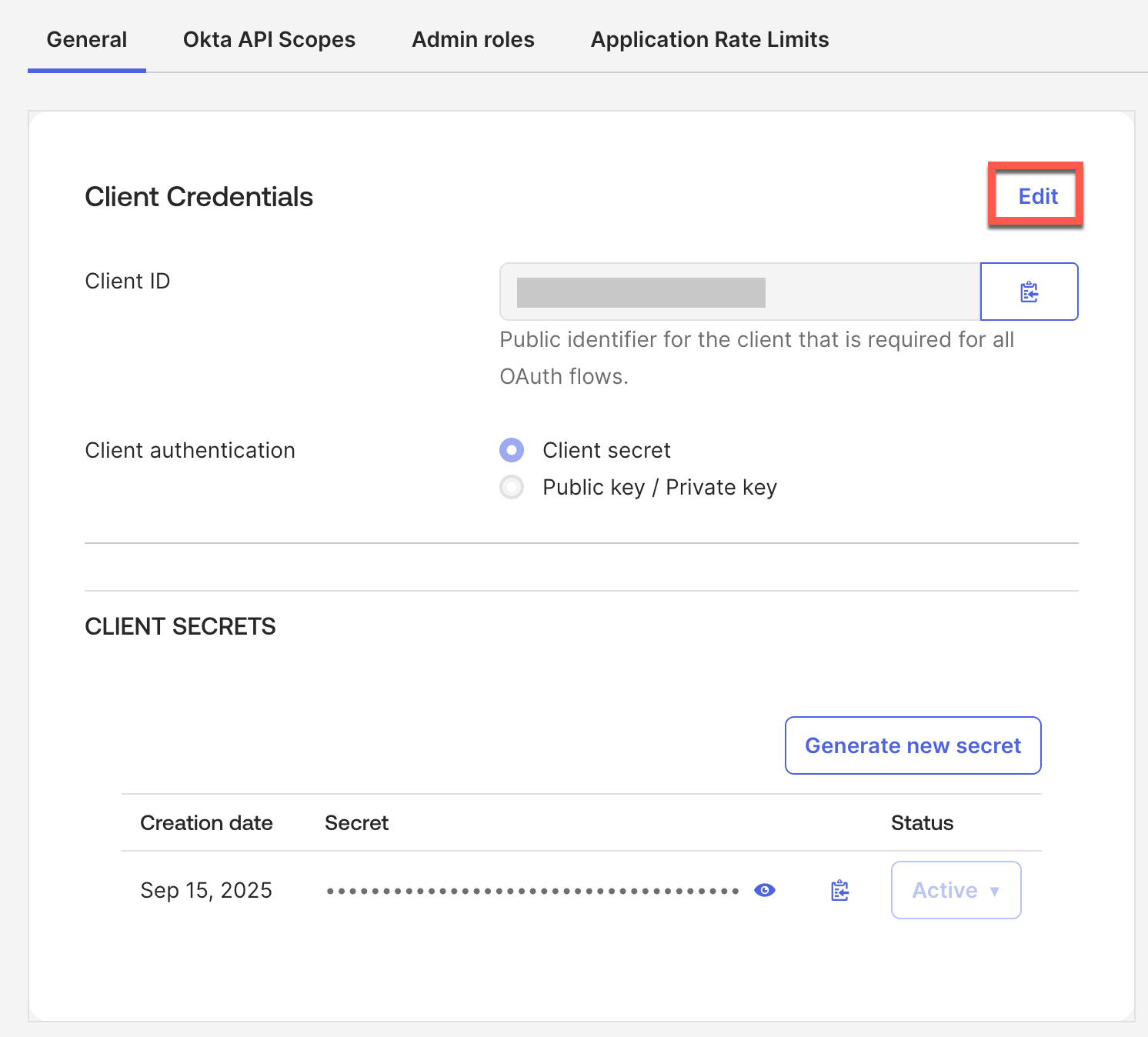Choose Public key / Private key authentication
Viewport: 1148px width, 1037px height.
(x=512, y=487)
